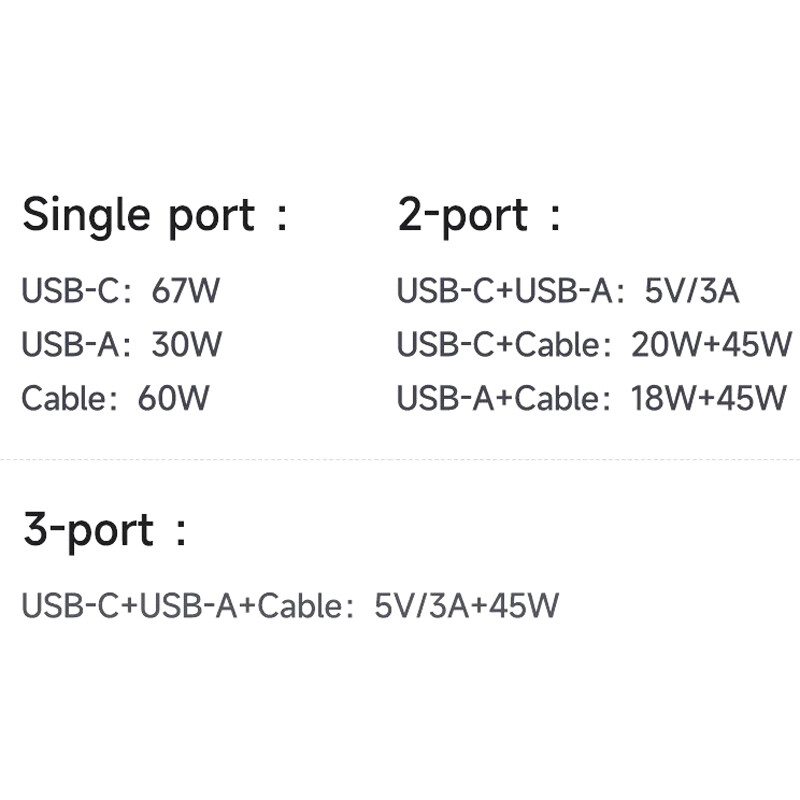Select USB-C+USB-A+Cable: 5V/3A+45W line
800x800 pixels.
(x=290, y=606)
